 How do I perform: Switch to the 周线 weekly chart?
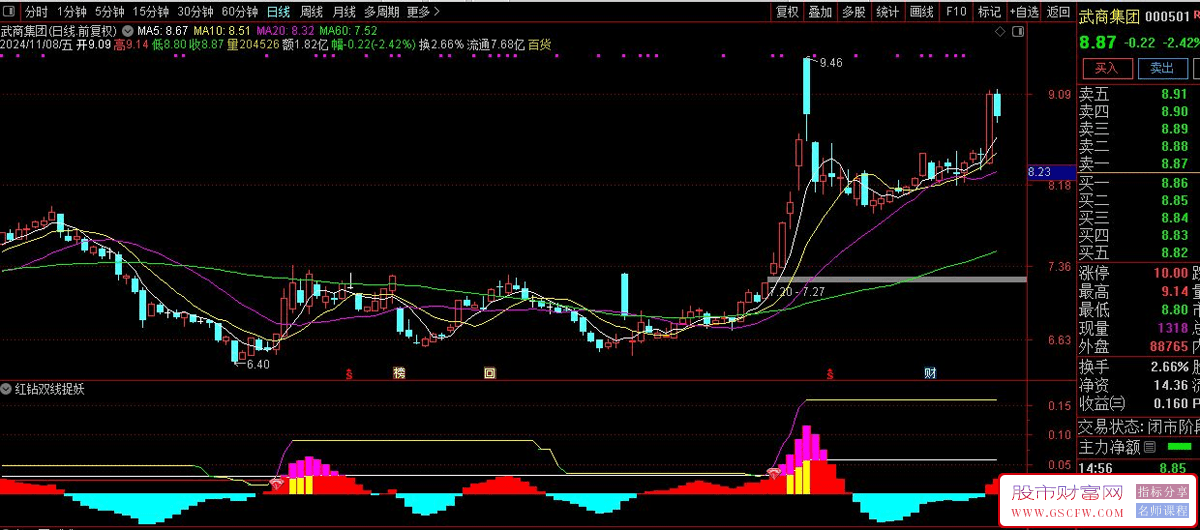point(312,12)
